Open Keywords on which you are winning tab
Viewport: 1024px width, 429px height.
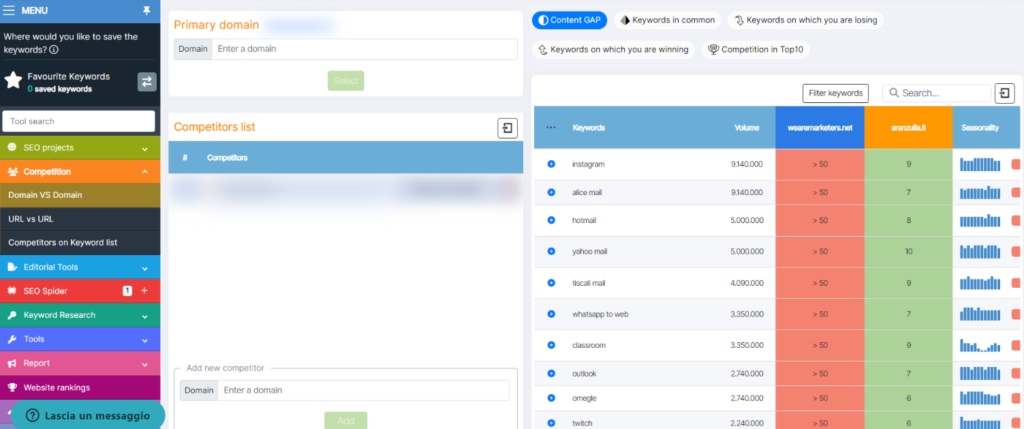click(x=613, y=50)
